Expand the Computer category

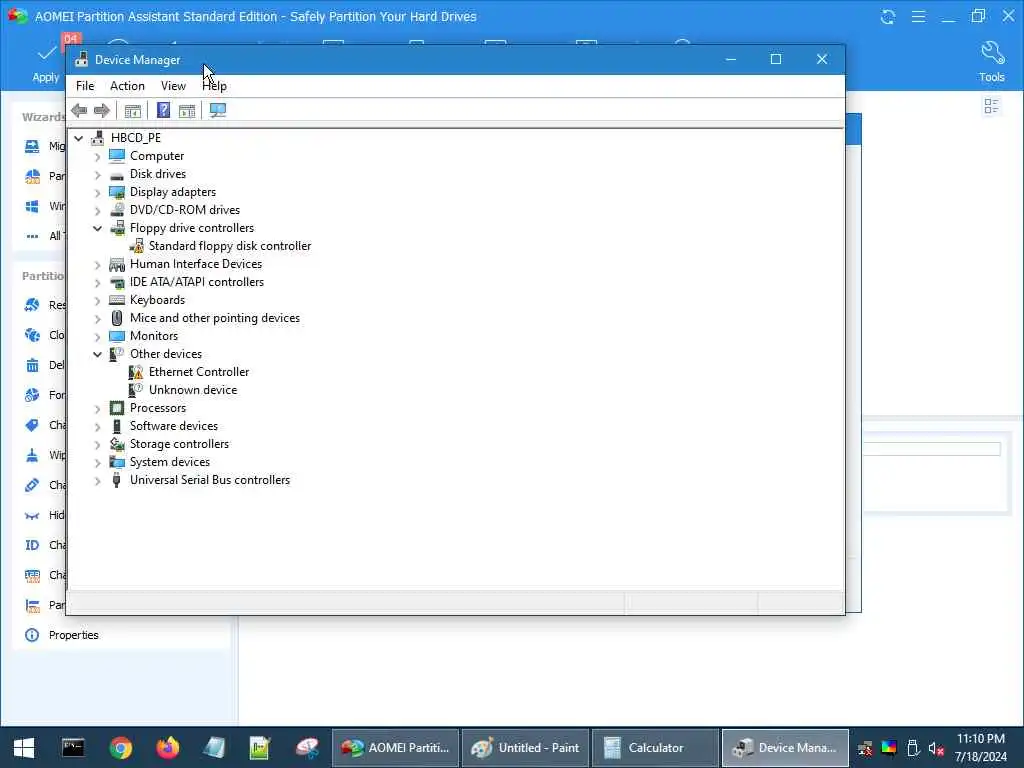click(x=97, y=157)
